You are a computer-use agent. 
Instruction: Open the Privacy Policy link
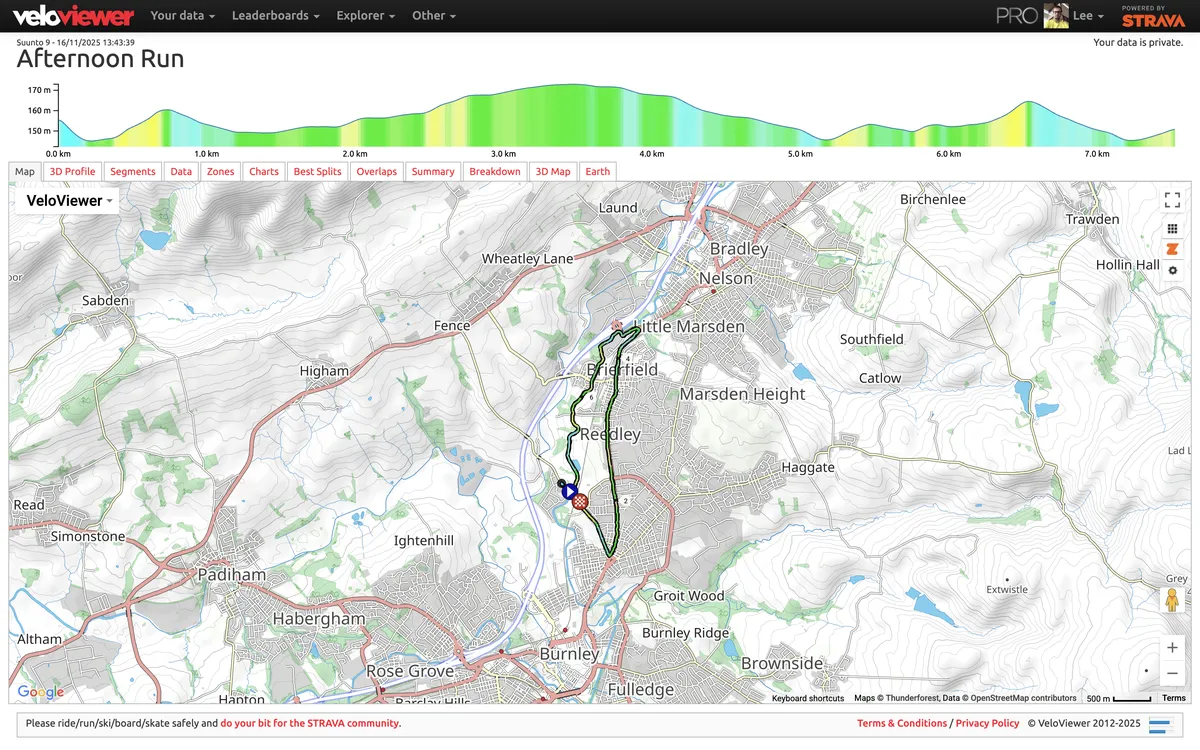click(987, 723)
